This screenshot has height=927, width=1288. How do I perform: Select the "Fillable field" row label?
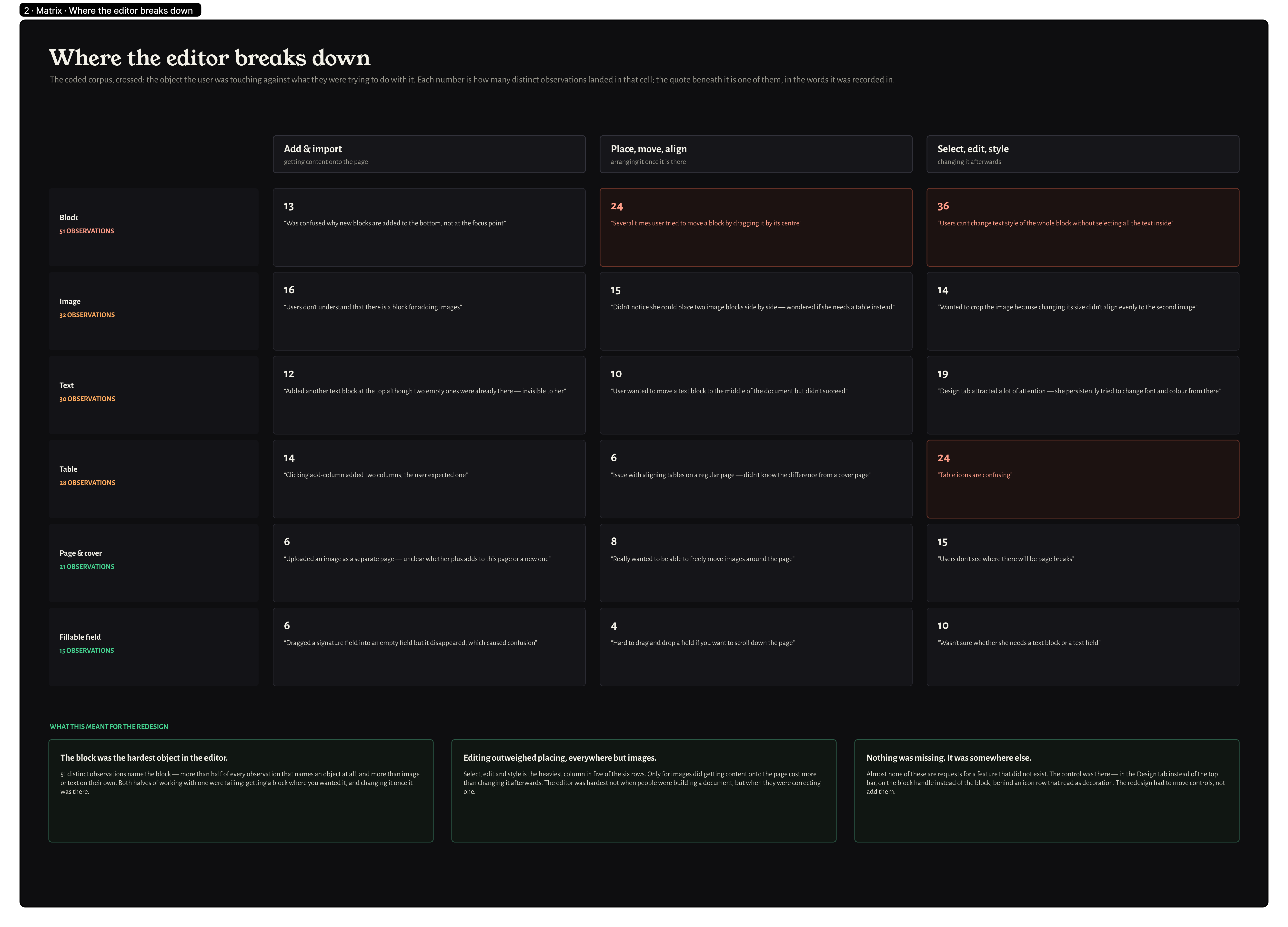coord(80,637)
